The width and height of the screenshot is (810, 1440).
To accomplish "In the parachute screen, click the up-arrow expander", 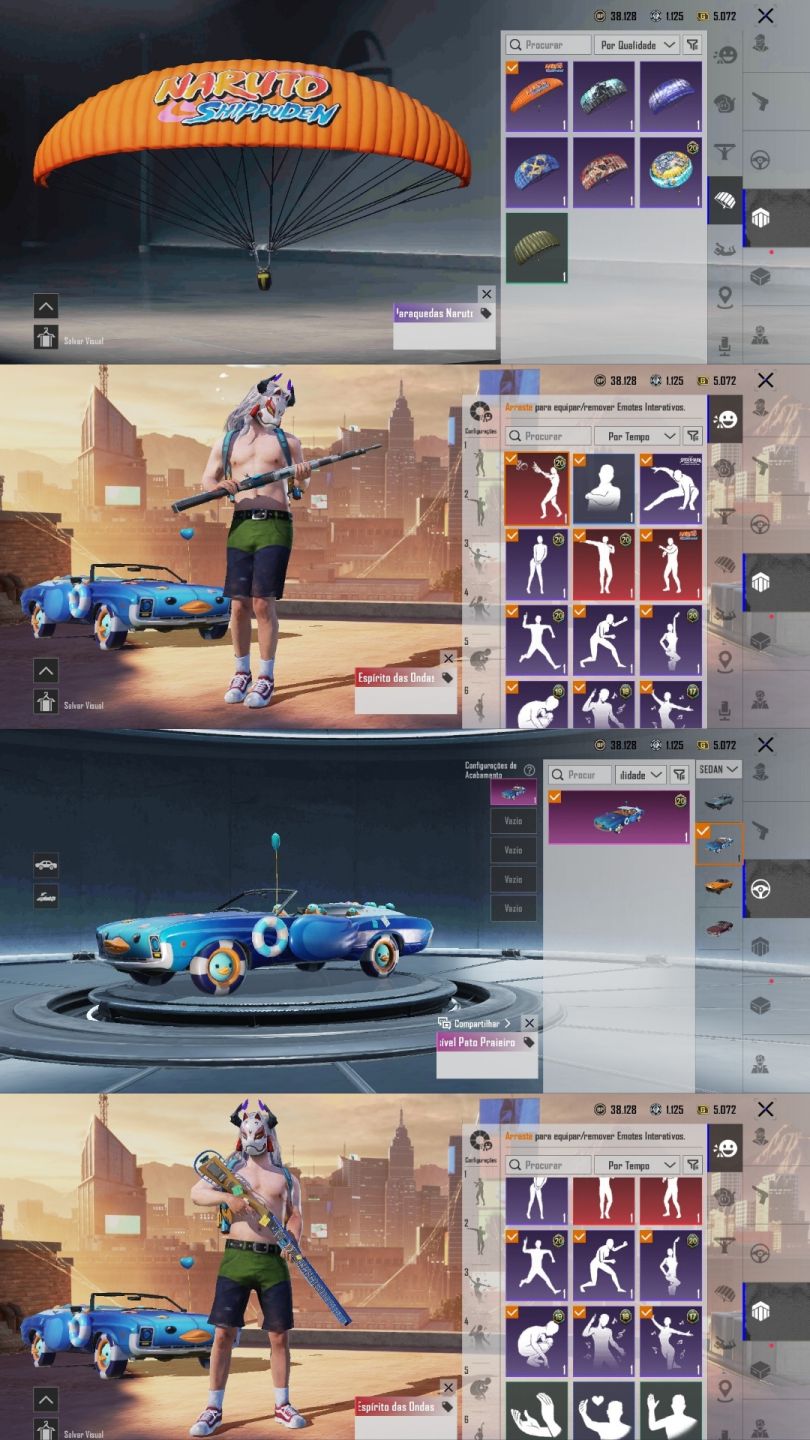I will click(x=46, y=306).
